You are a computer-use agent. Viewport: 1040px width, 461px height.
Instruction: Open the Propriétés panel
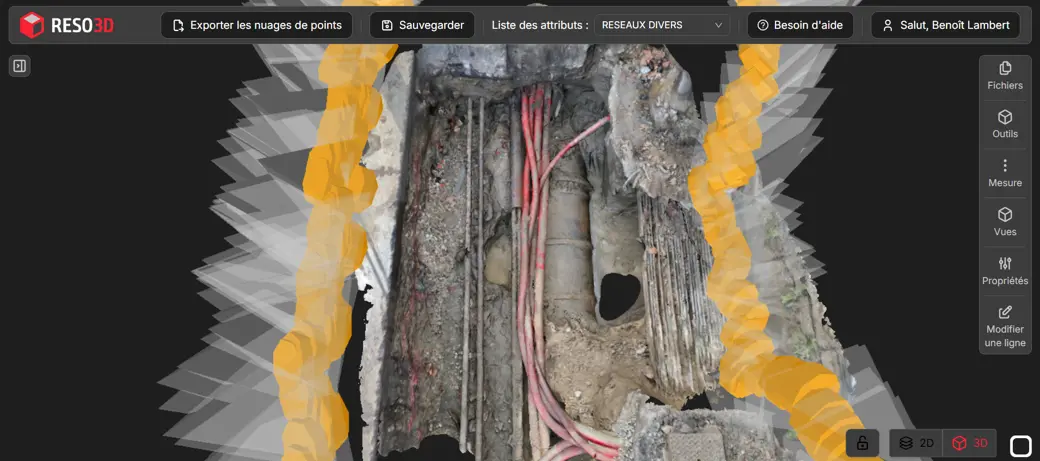(x=1005, y=271)
